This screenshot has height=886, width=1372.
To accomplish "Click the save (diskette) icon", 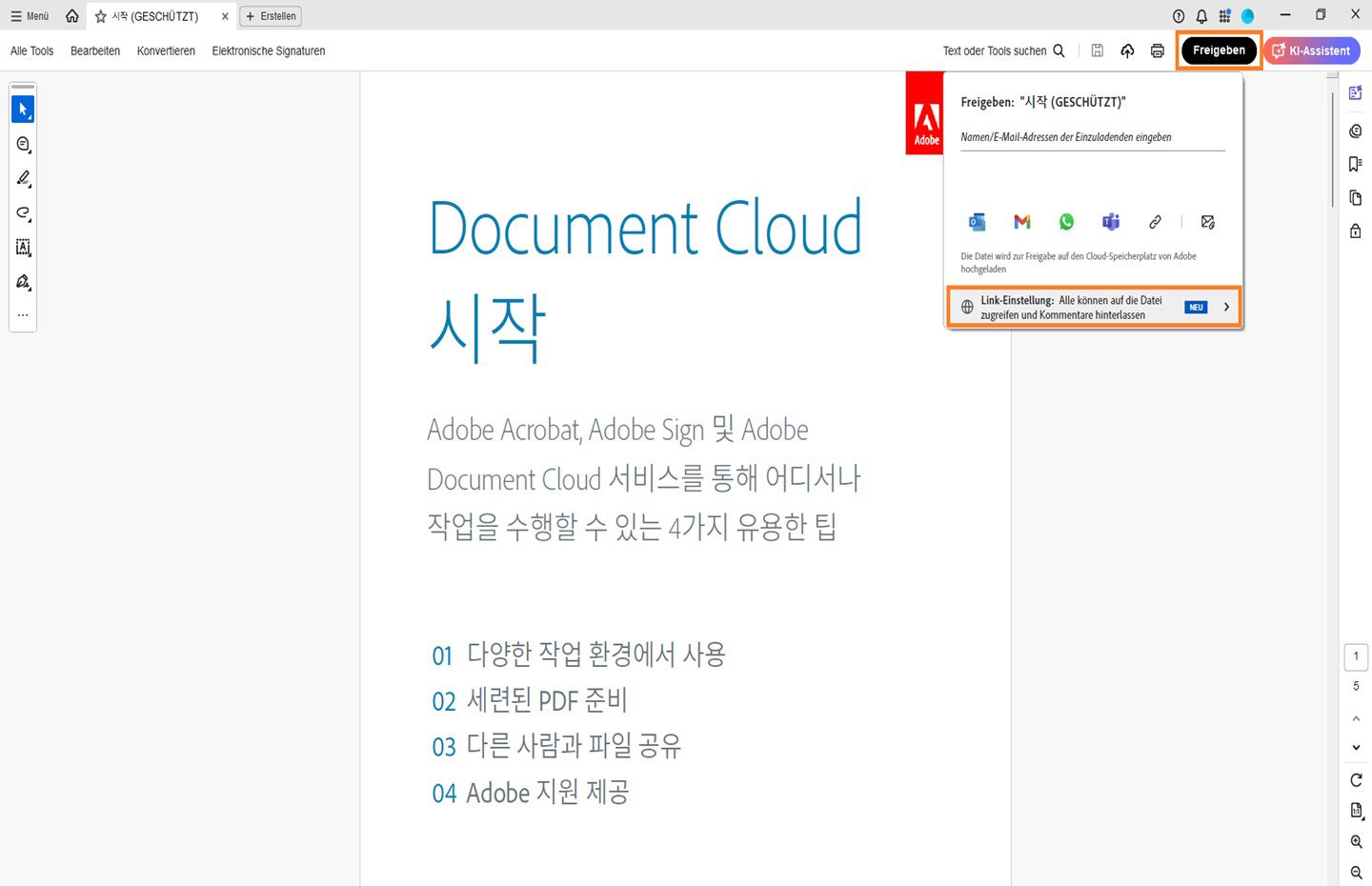I will [1098, 50].
